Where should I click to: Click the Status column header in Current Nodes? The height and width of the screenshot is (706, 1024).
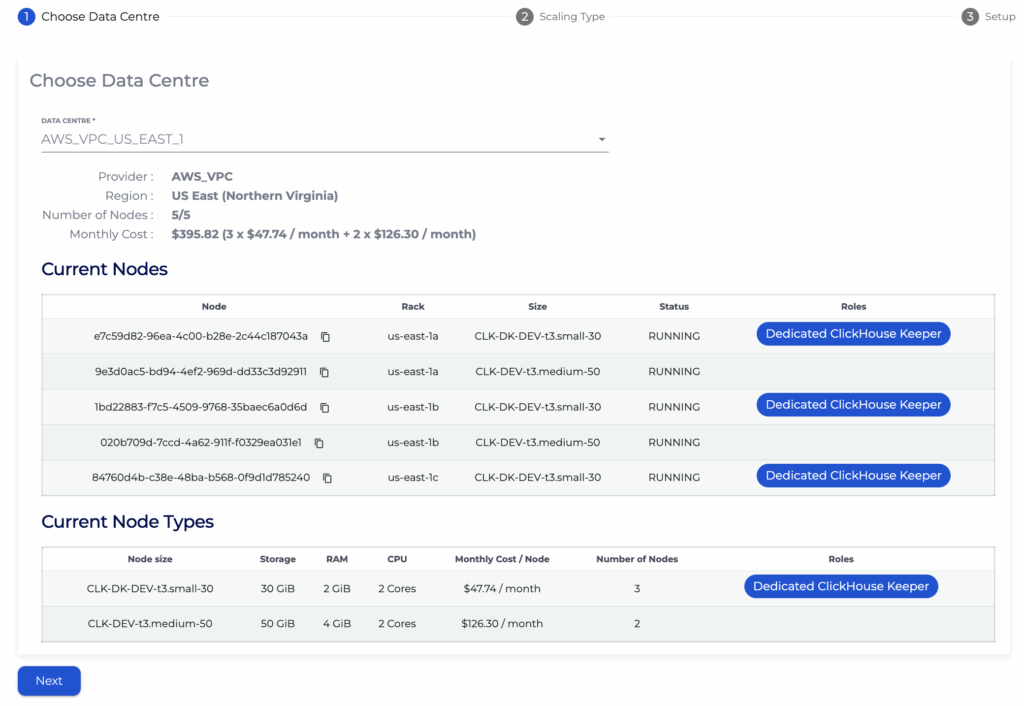[673, 307]
